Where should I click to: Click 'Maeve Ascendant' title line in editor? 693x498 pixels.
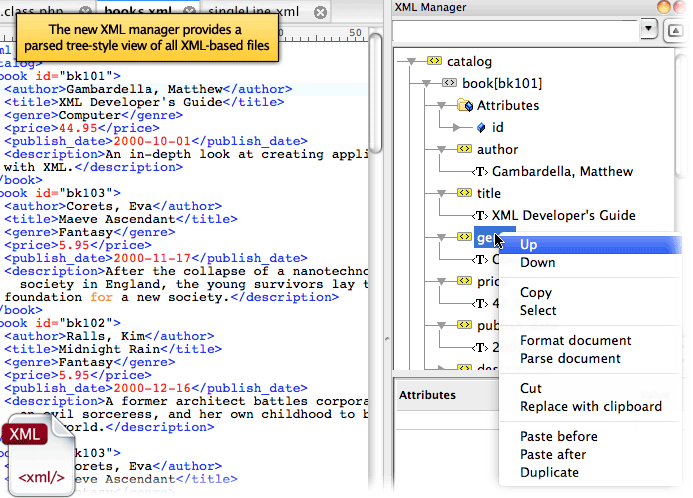[x=121, y=219]
